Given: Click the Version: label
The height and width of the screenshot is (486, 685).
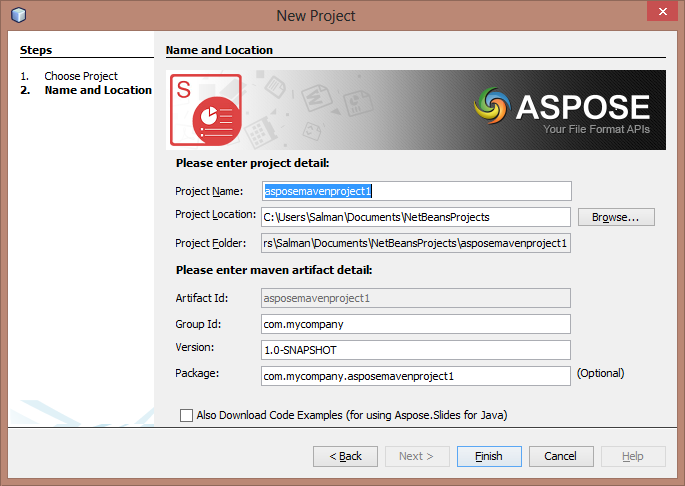Looking at the screenshot, I should [194, 347].
